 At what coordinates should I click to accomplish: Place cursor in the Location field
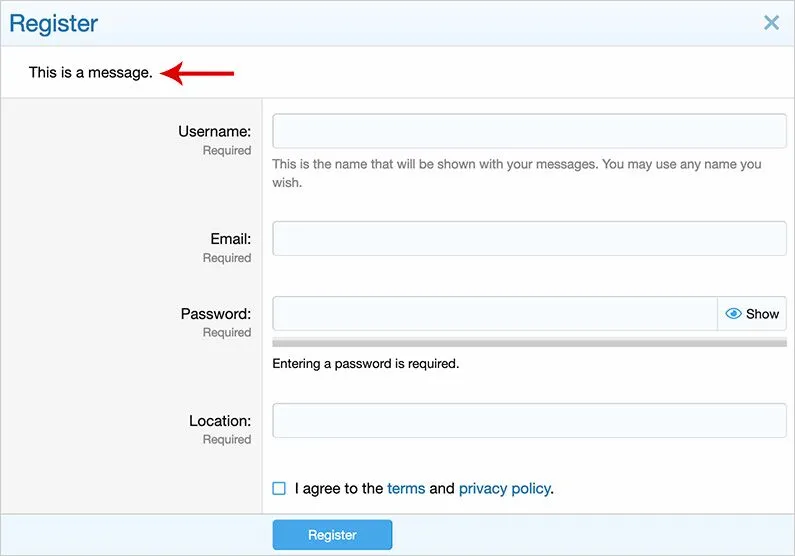(529, 421)
